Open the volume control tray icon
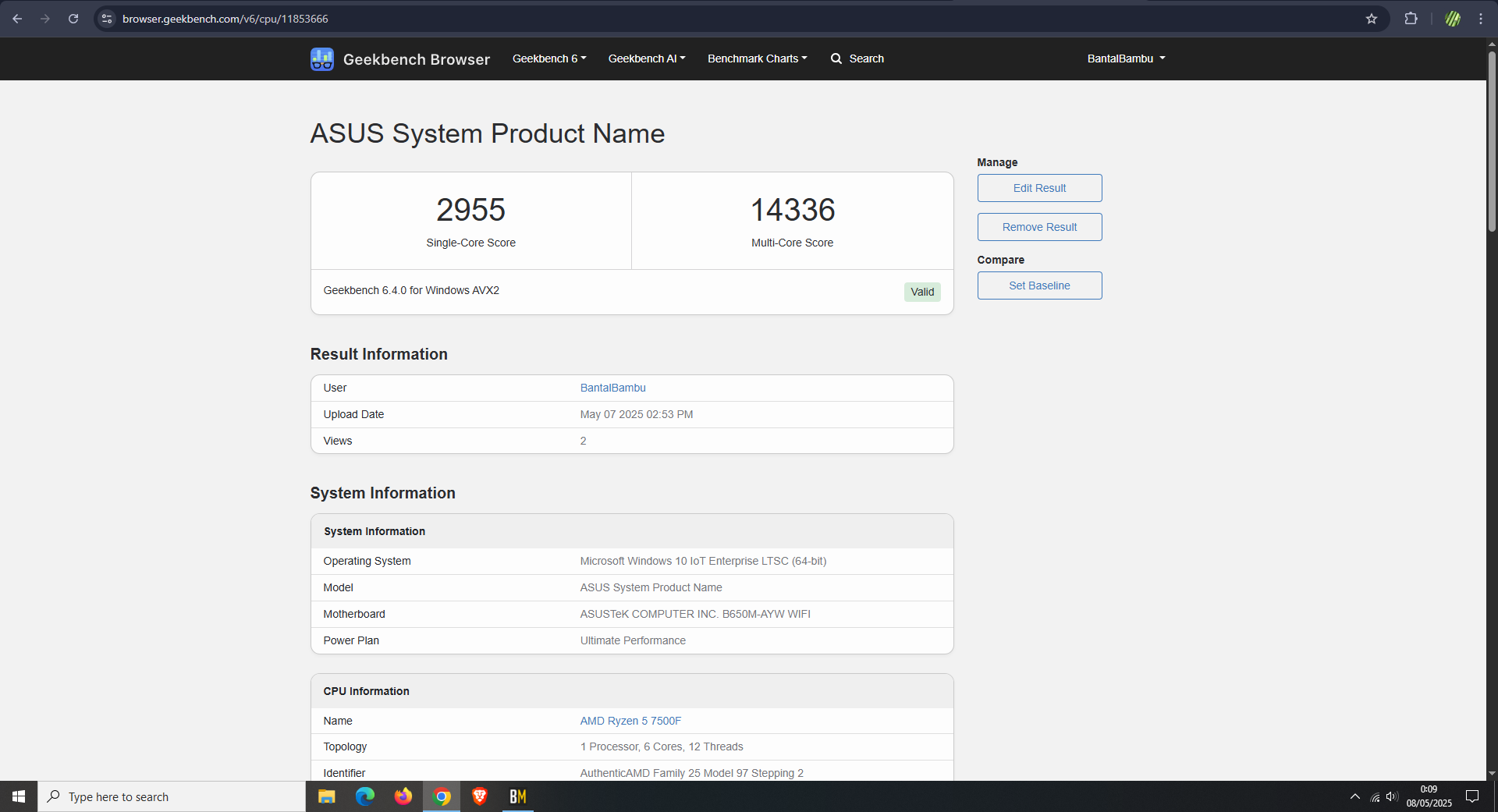The image size is (1498, 812). coord(1392,796)
